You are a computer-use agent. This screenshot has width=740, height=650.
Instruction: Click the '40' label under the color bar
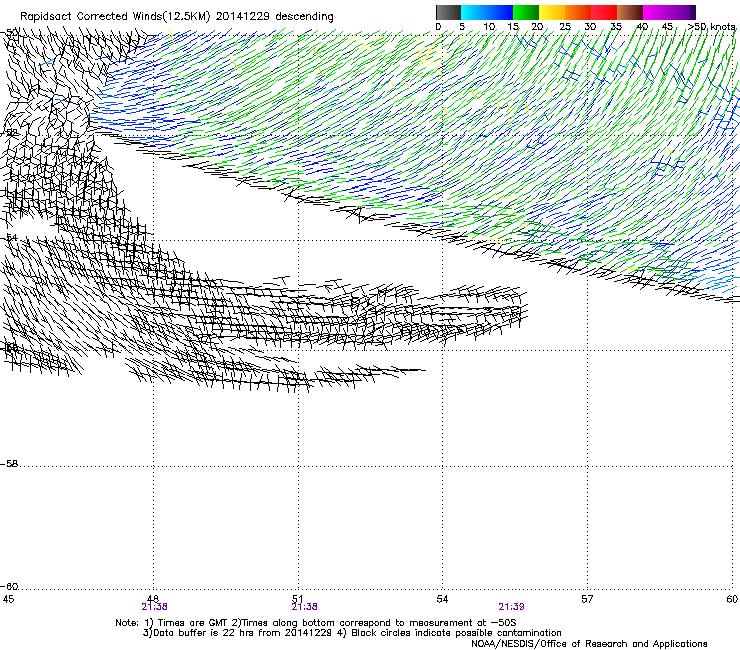point(642,27)
